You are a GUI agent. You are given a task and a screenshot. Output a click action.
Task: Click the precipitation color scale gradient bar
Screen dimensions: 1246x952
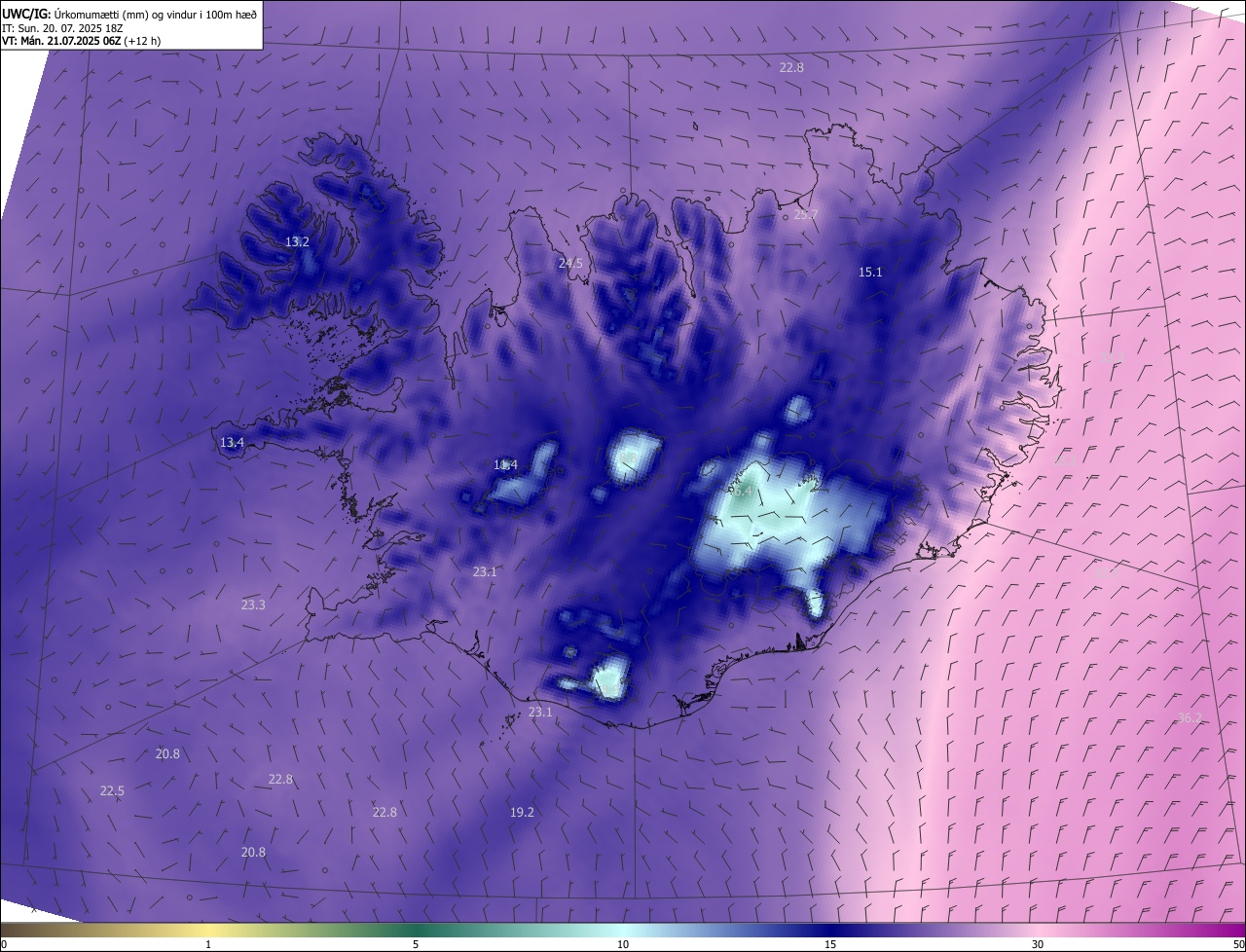coord(623,930)
